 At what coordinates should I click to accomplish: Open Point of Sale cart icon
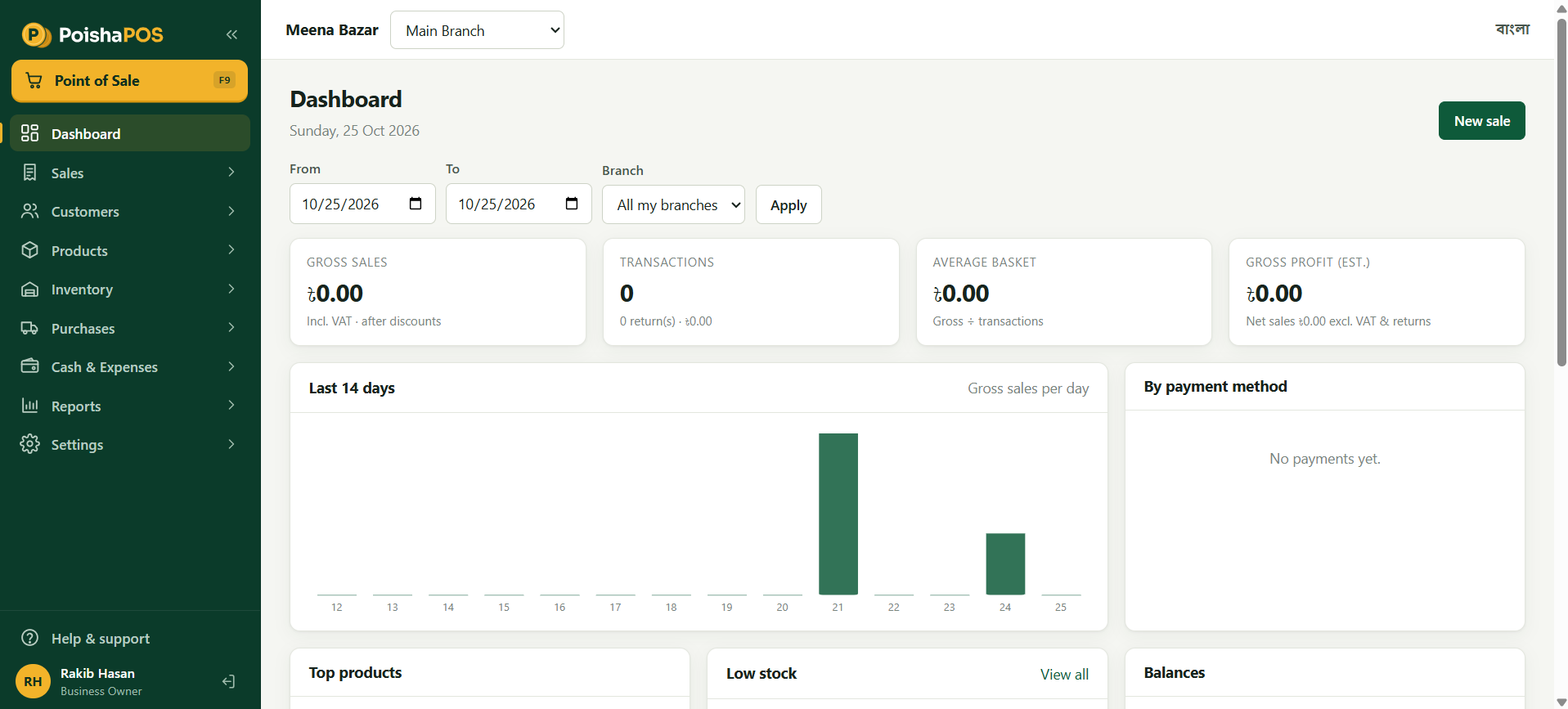(34, 80)
